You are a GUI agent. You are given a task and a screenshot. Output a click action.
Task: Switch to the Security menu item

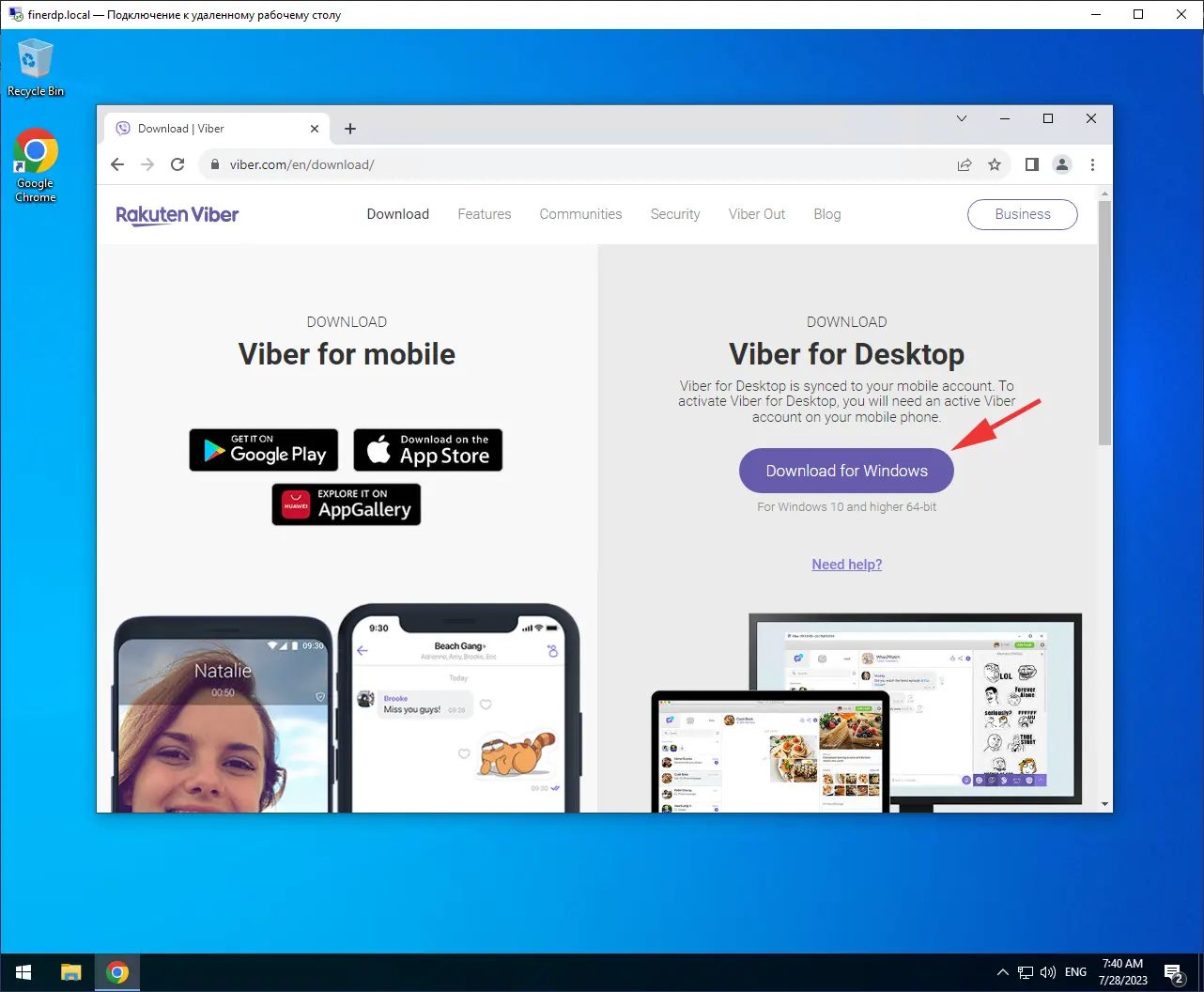674,214
